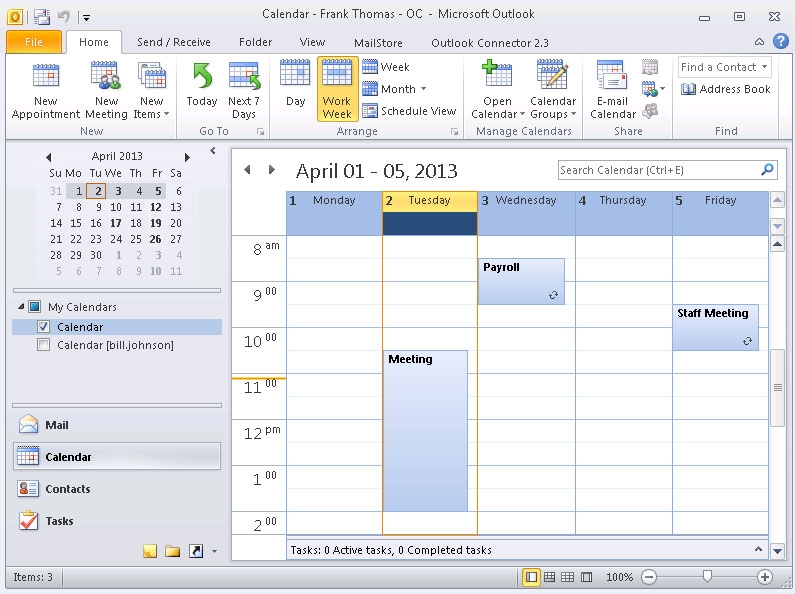Create a New Meeting
795x594 pixels.
pyautogui.click(x=106, y=91)
